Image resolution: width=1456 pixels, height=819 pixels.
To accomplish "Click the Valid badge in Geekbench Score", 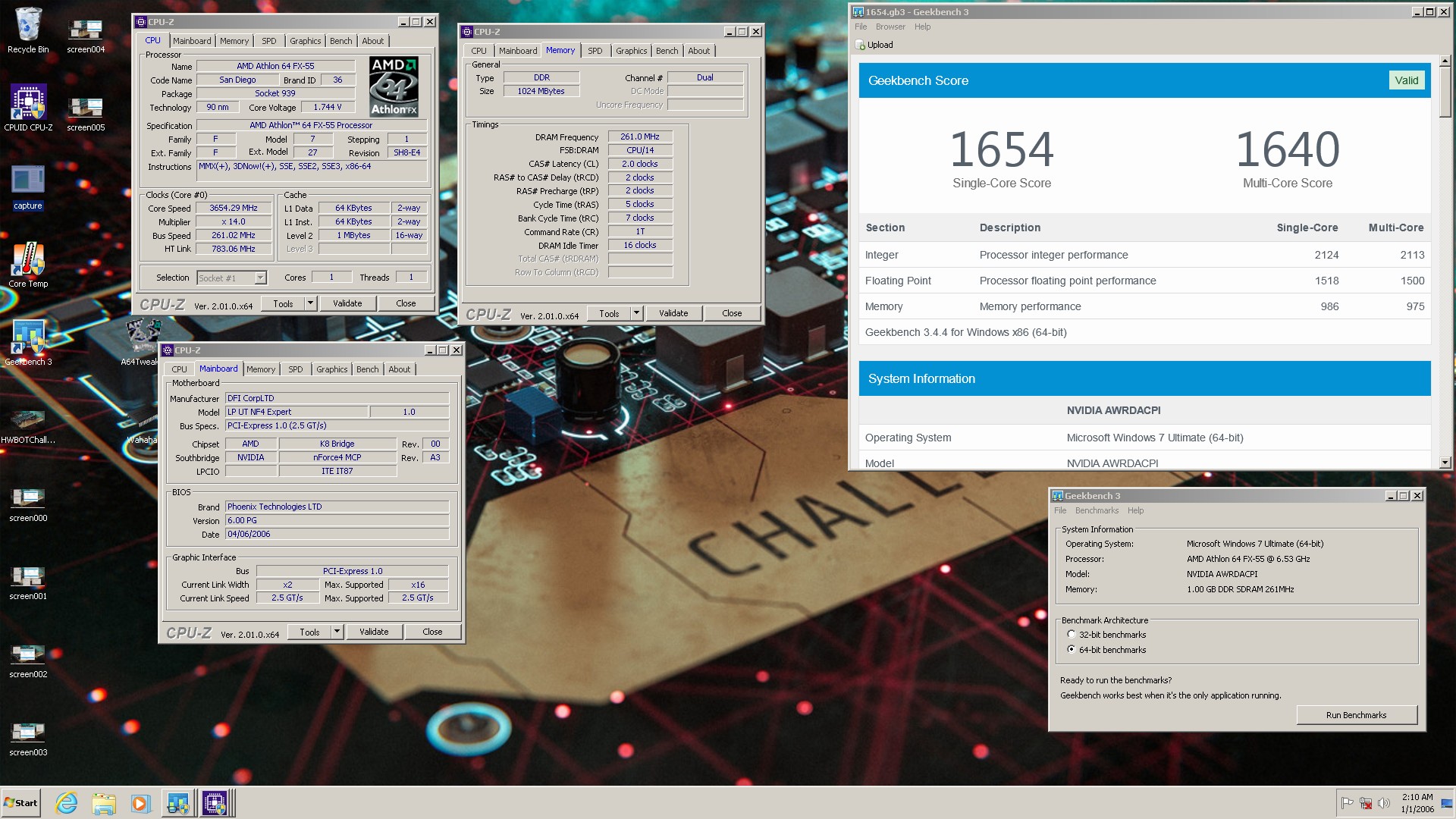I will [x=1406, y=80].
